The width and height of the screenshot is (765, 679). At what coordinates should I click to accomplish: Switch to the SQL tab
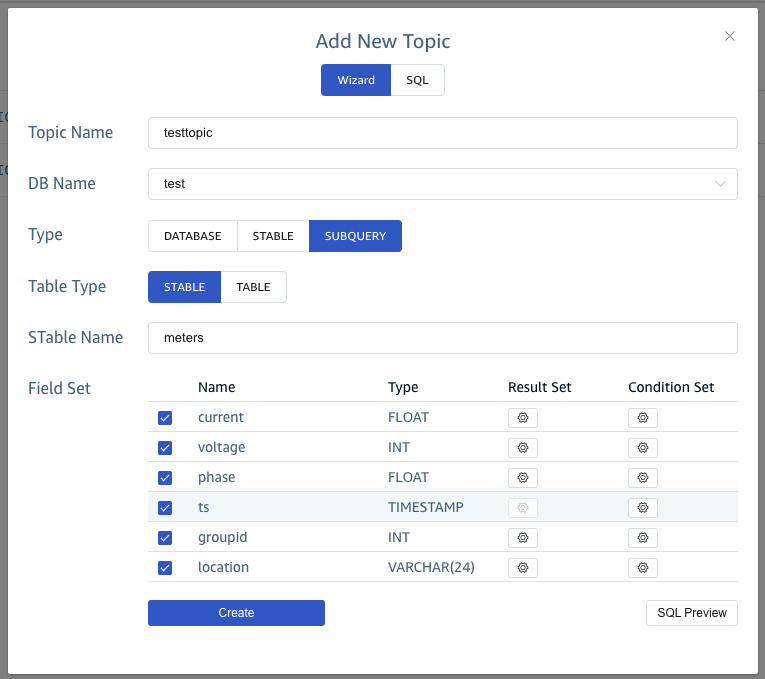pyautogui.click(x=417, y=80)
